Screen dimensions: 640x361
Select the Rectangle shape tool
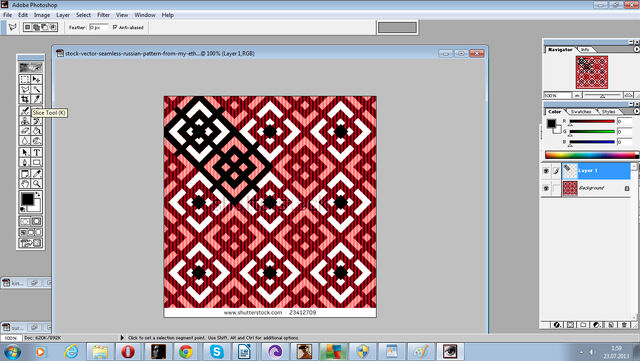pyautogui.click(x=36, y=163)
